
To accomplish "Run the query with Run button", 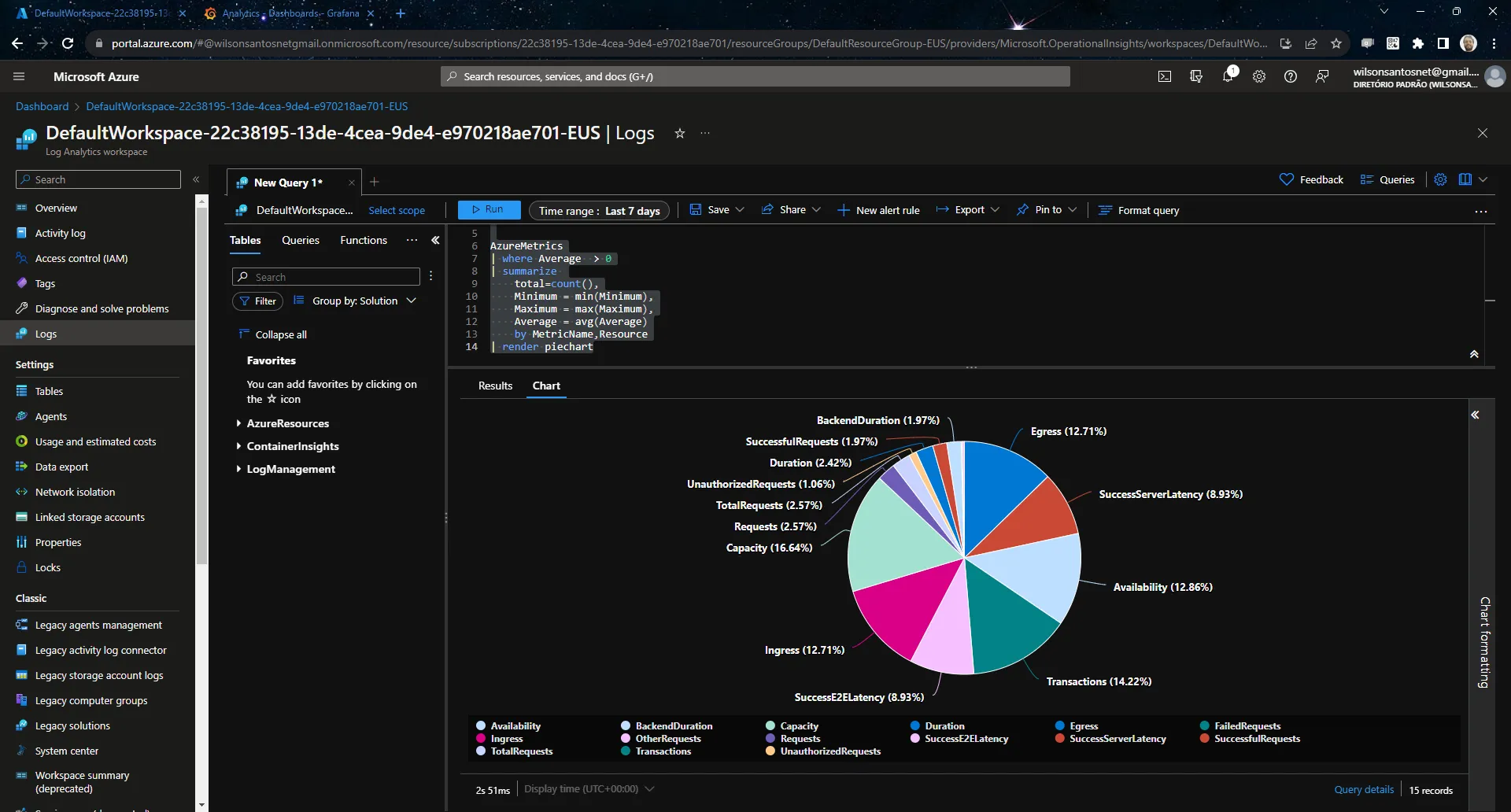I will [489, 210].
